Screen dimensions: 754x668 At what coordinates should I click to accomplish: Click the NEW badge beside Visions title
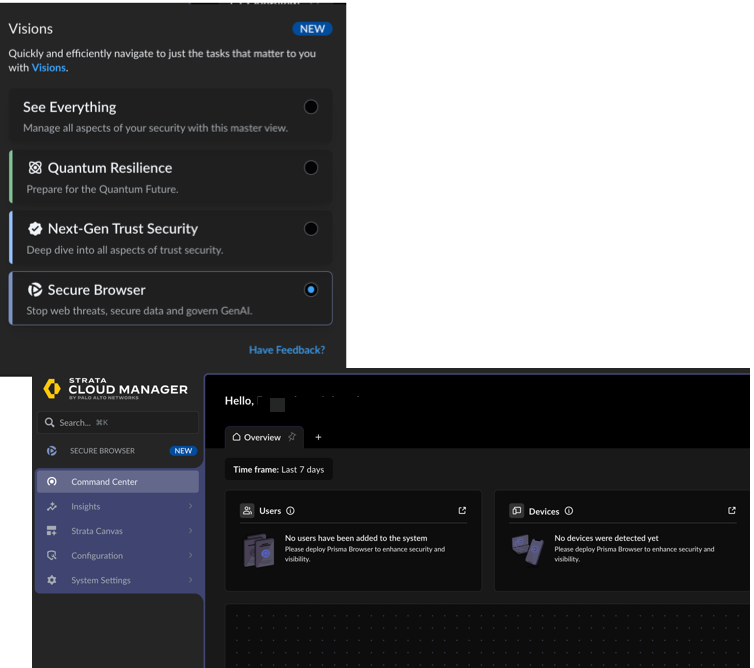tap(312, 29)
